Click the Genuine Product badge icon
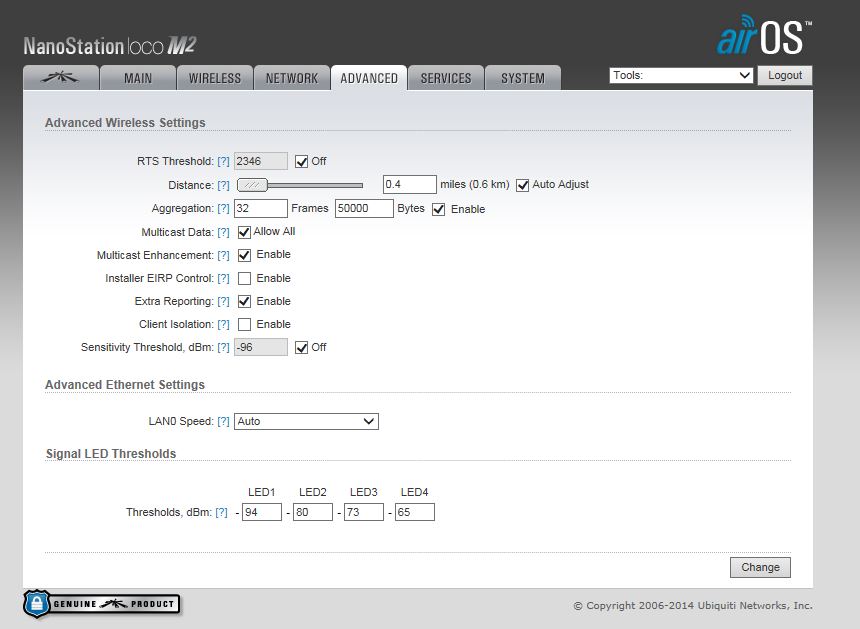Screen dimensions: 860x629 coord(102,604)
